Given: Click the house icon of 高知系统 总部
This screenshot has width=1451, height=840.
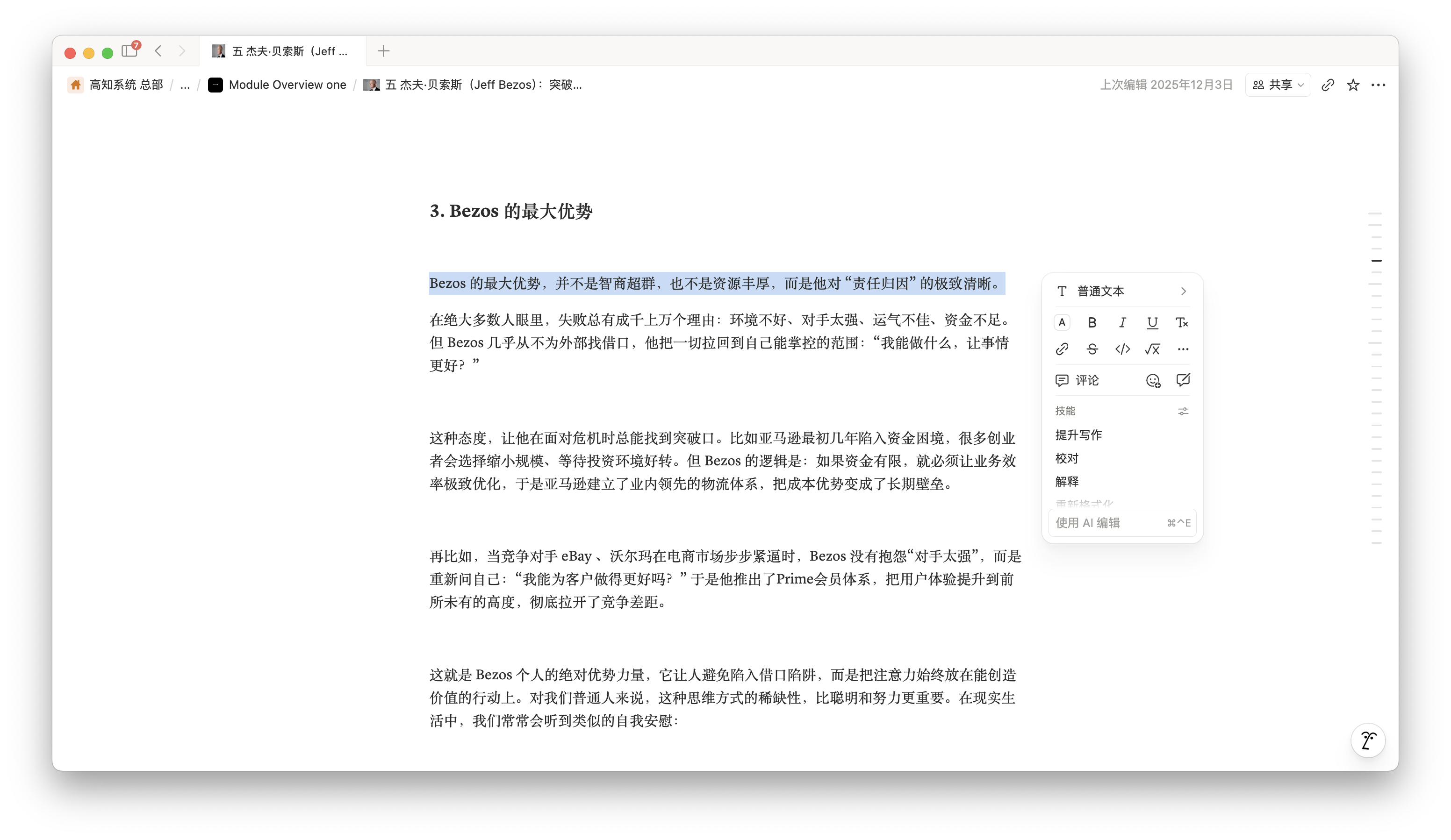Looking at the screenshot, I should tap(75, 85).
